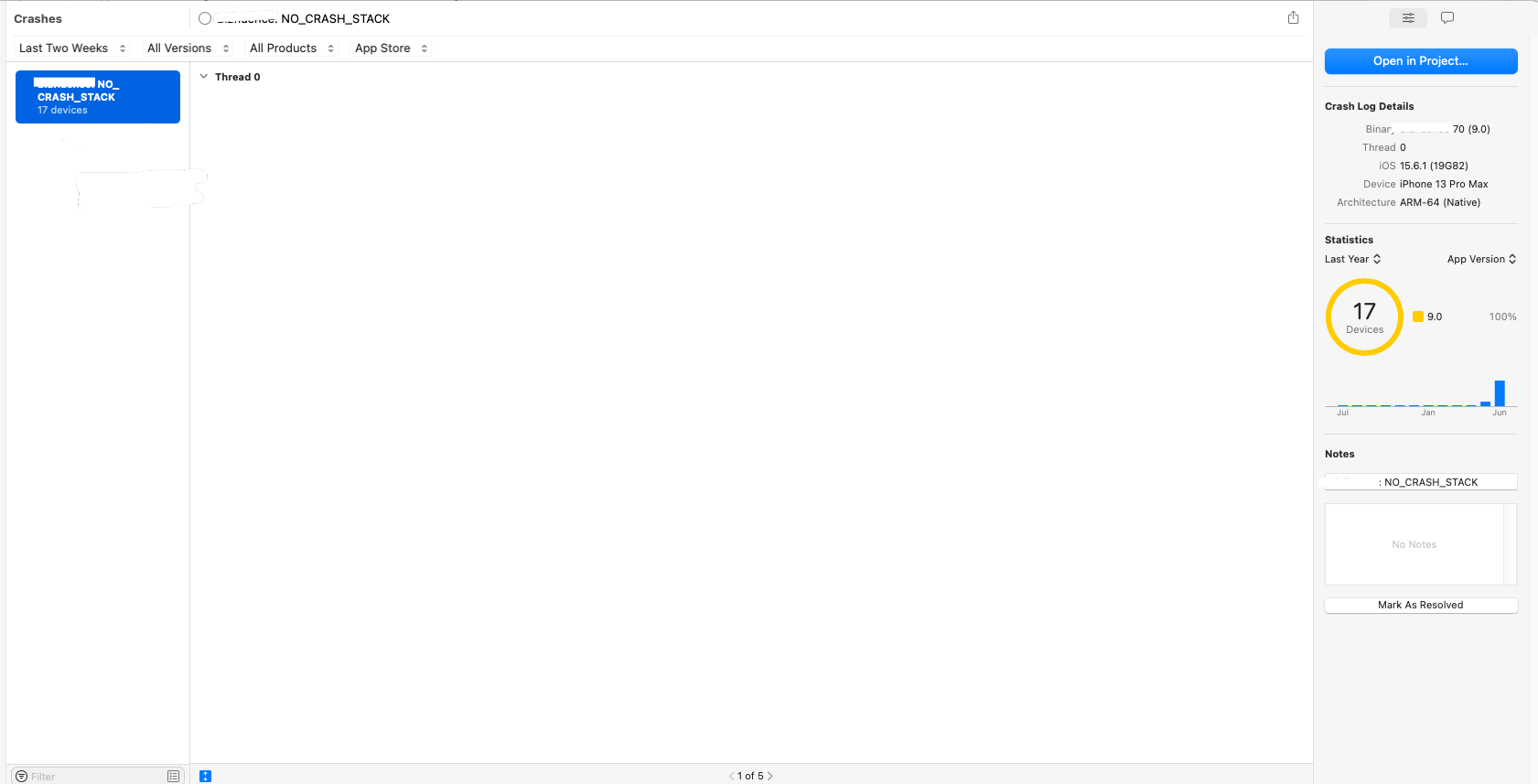Click the blue stack frame toggle icon

pos(205,776)
